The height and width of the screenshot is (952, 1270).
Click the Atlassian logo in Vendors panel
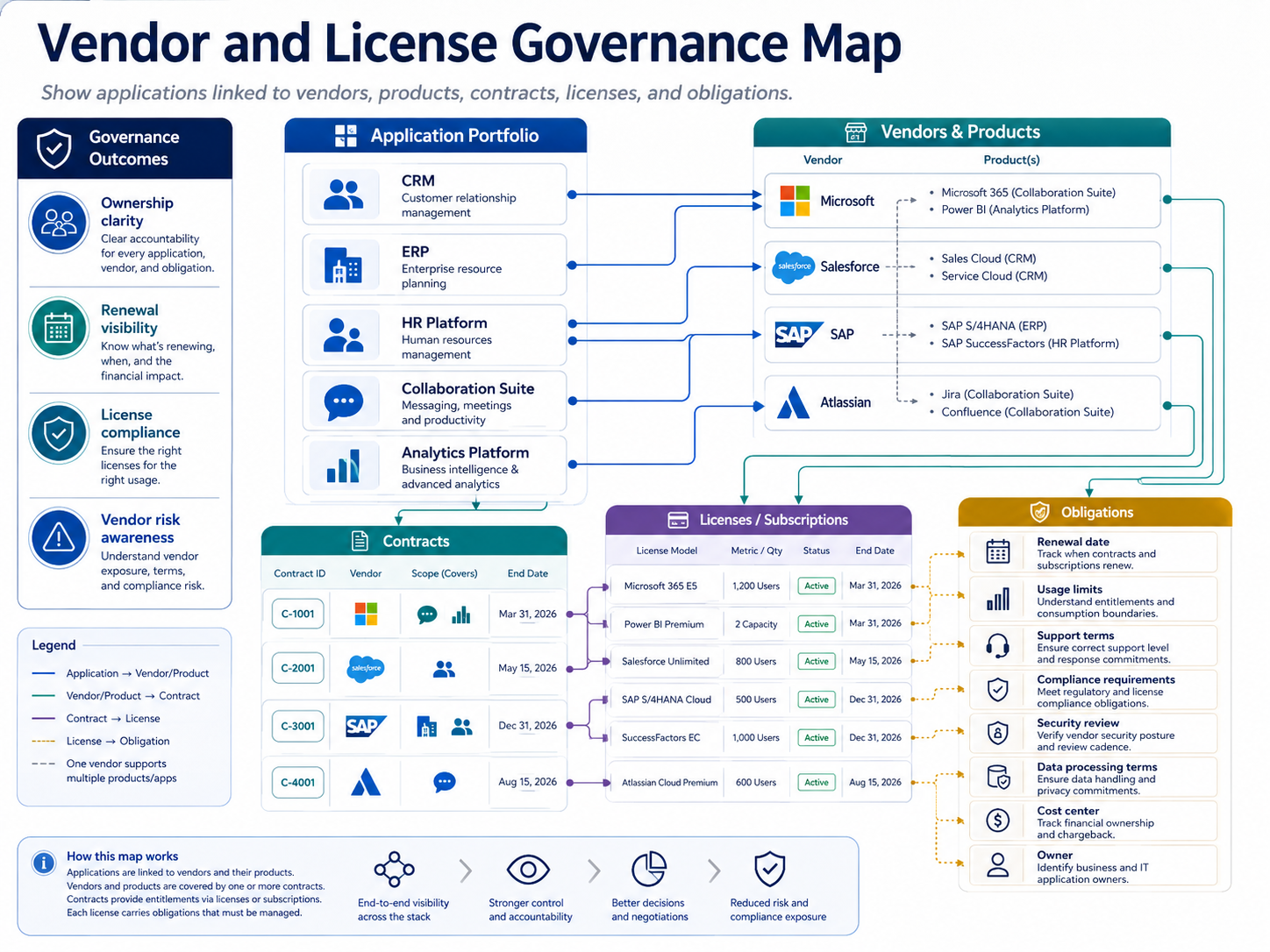pos(793,402)
